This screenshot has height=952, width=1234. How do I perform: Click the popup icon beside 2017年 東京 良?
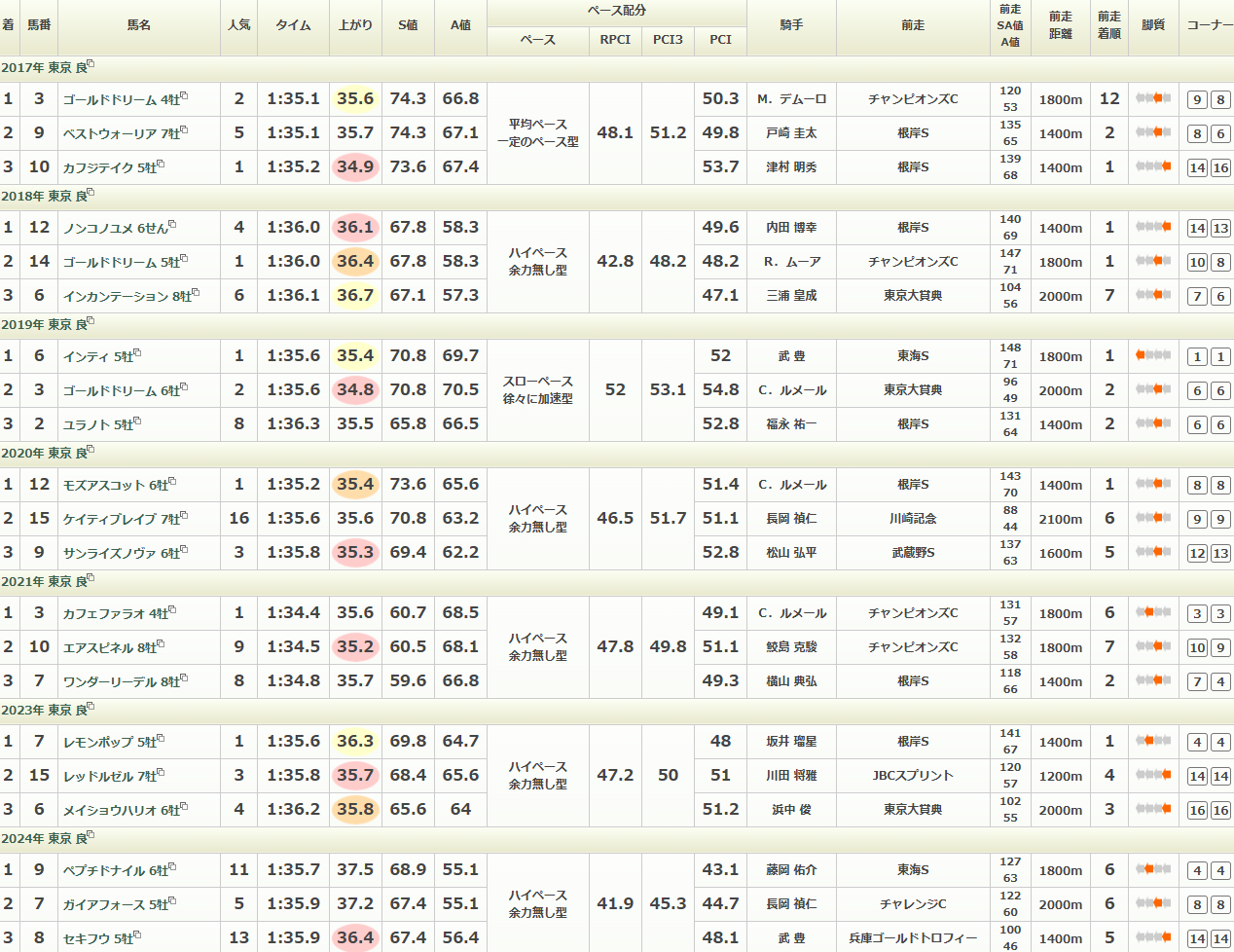(91, 64)
